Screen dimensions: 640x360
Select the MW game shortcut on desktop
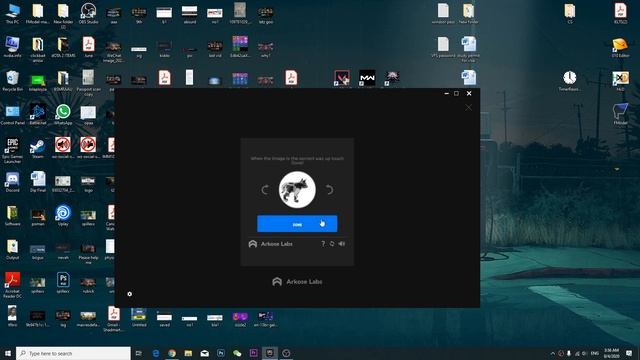pos(367,78)
